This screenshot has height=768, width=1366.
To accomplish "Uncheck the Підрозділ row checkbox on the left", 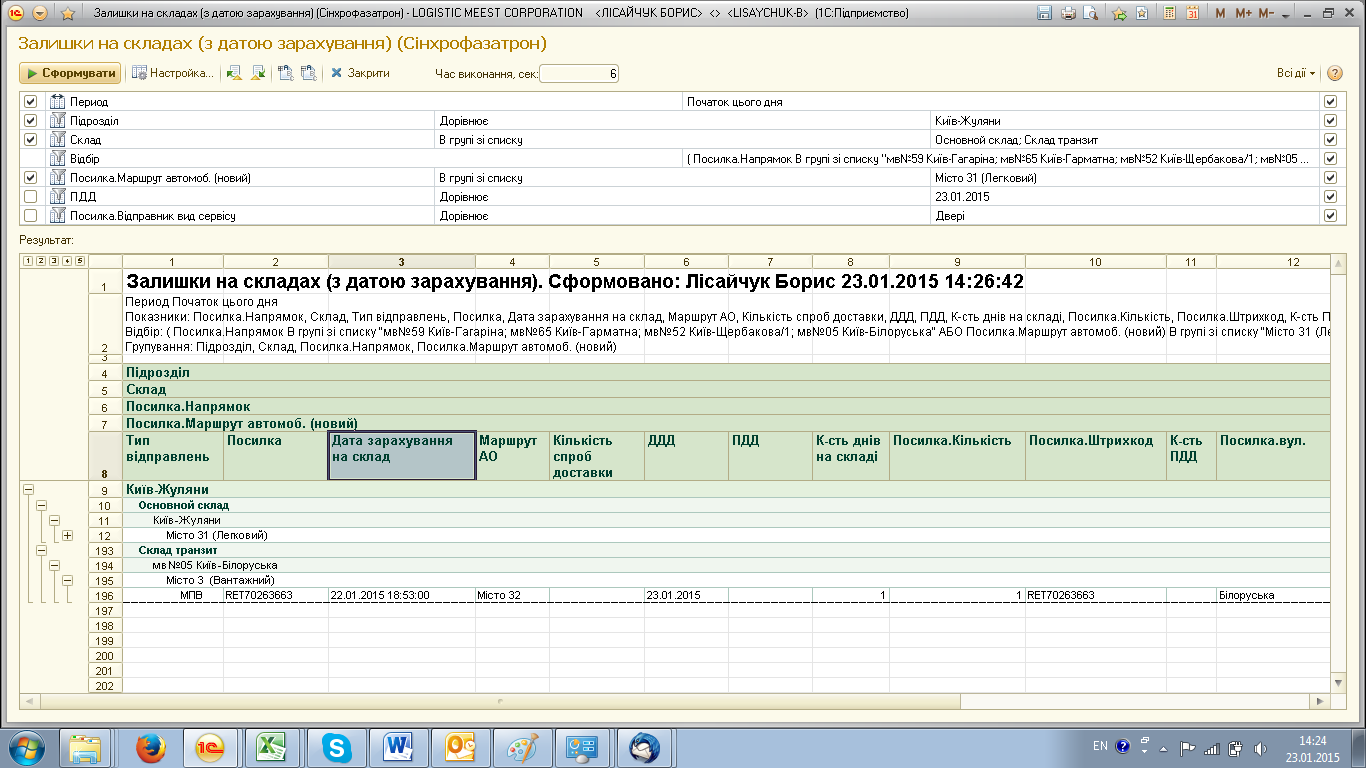I will pyautogui.click(x=30, y=121).
